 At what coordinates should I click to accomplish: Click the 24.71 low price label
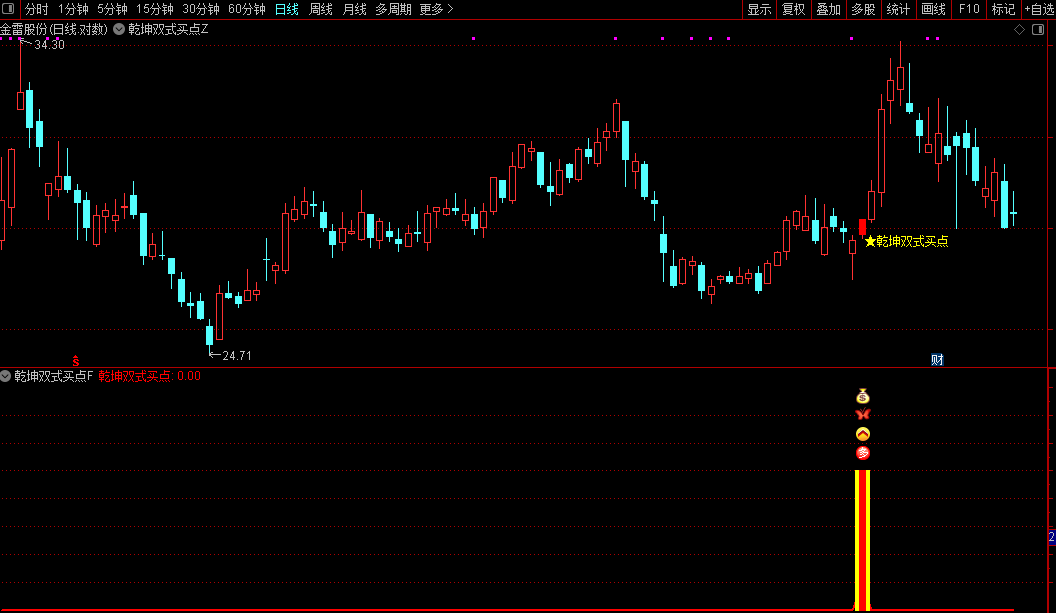click(236, 355)
